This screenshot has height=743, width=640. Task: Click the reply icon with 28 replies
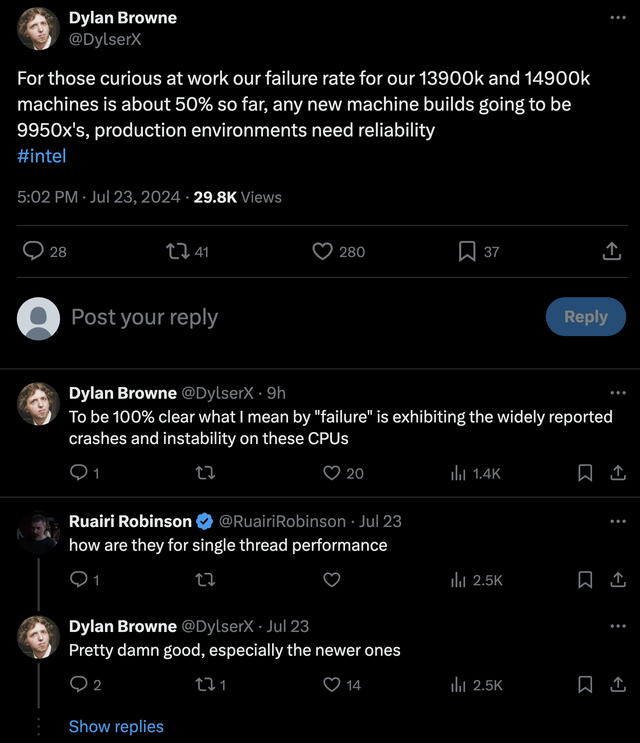[34, 252]
